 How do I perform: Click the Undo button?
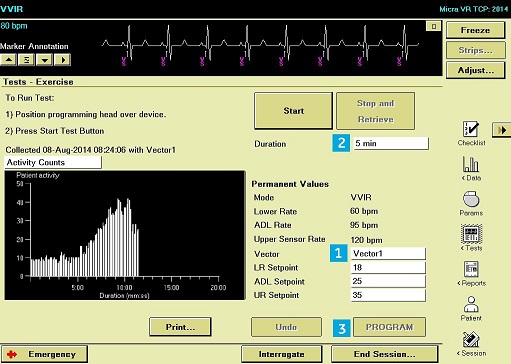click(286, 327)
